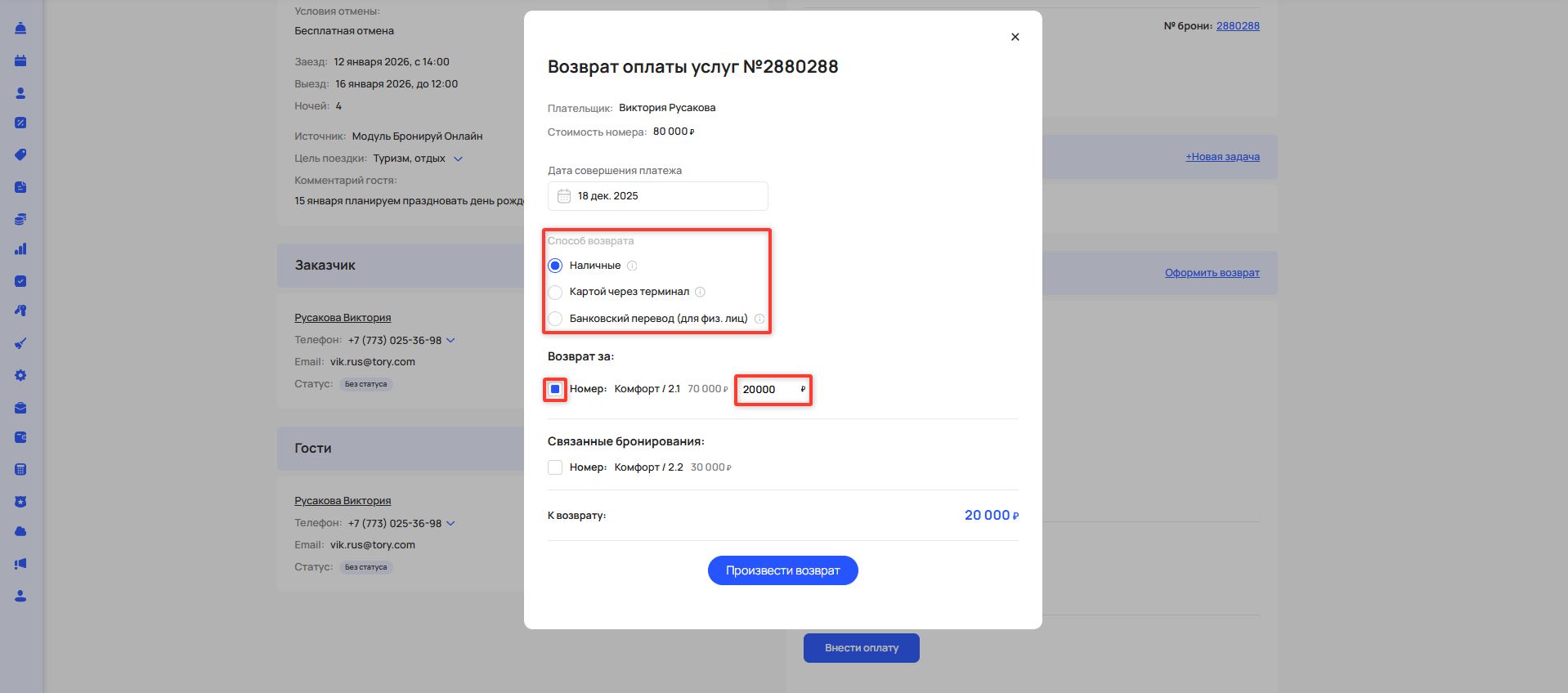Open booking number 2880288 link
The width and height of the screenshot is (1568, 693).
1237,26
